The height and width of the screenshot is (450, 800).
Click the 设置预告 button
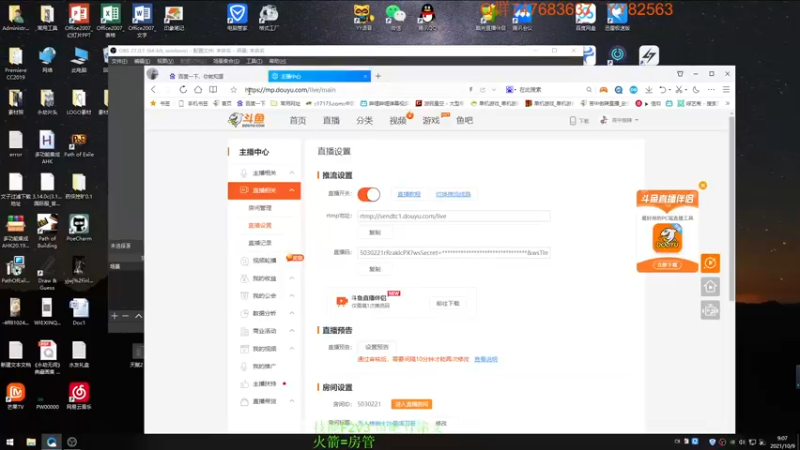[377, 347]
